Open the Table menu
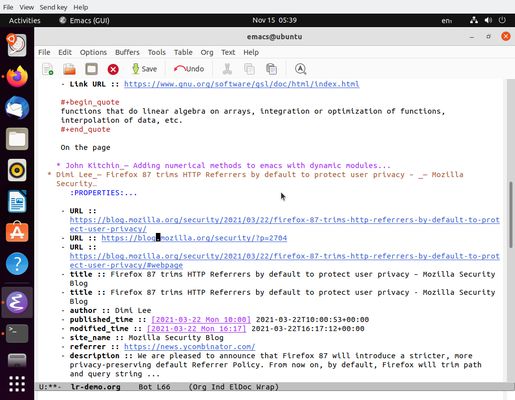Viewport: 515px width, 400px height. point(183,52)
